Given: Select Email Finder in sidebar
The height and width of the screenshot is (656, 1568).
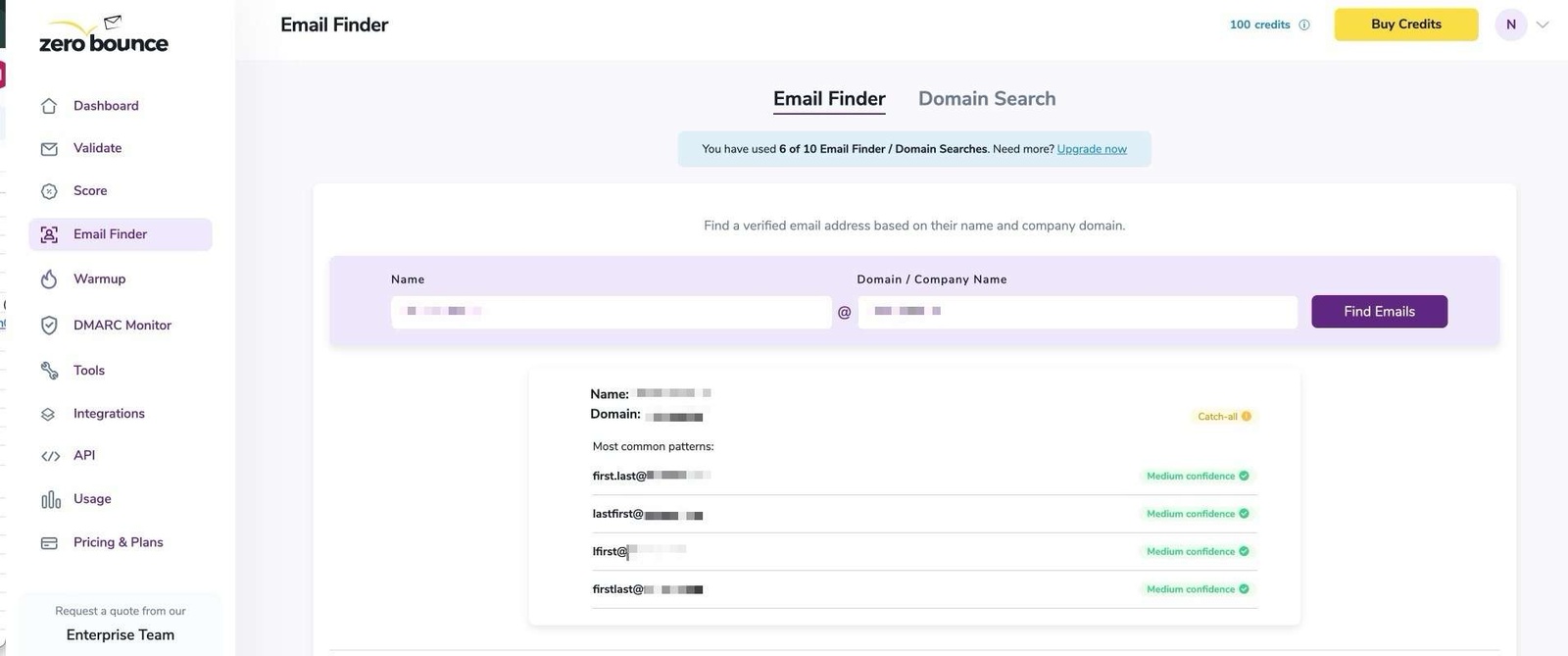Looking at the screenshot, I should pos(121,234).
